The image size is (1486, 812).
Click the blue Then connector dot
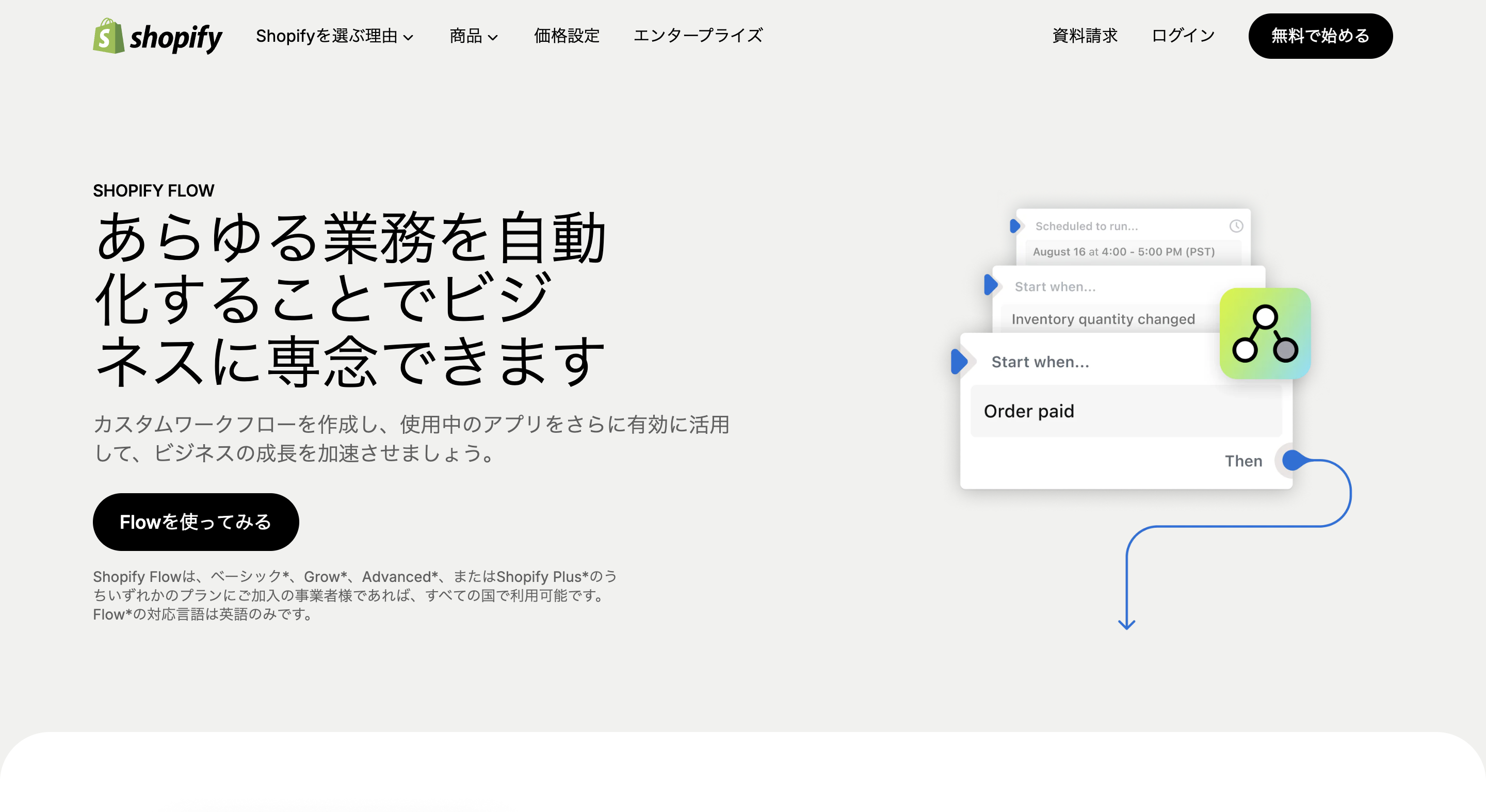point(1292,460)
